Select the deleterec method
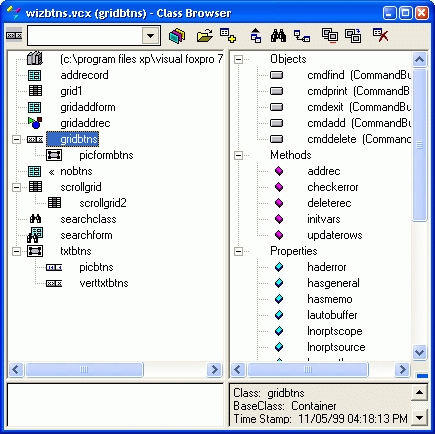This screenshot has height=434, width=435. 329,203
